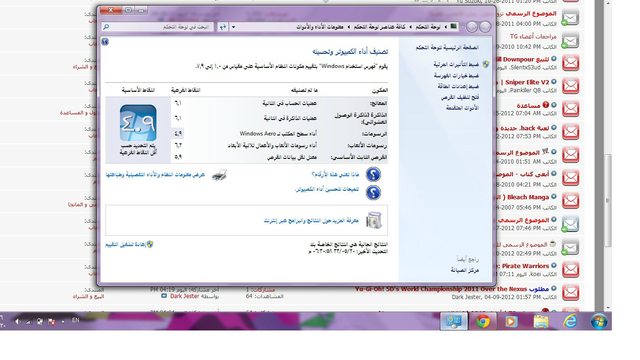Open view and print detailed system information link
The height and width of the screenshot is (360, 640).
point(155,175)
